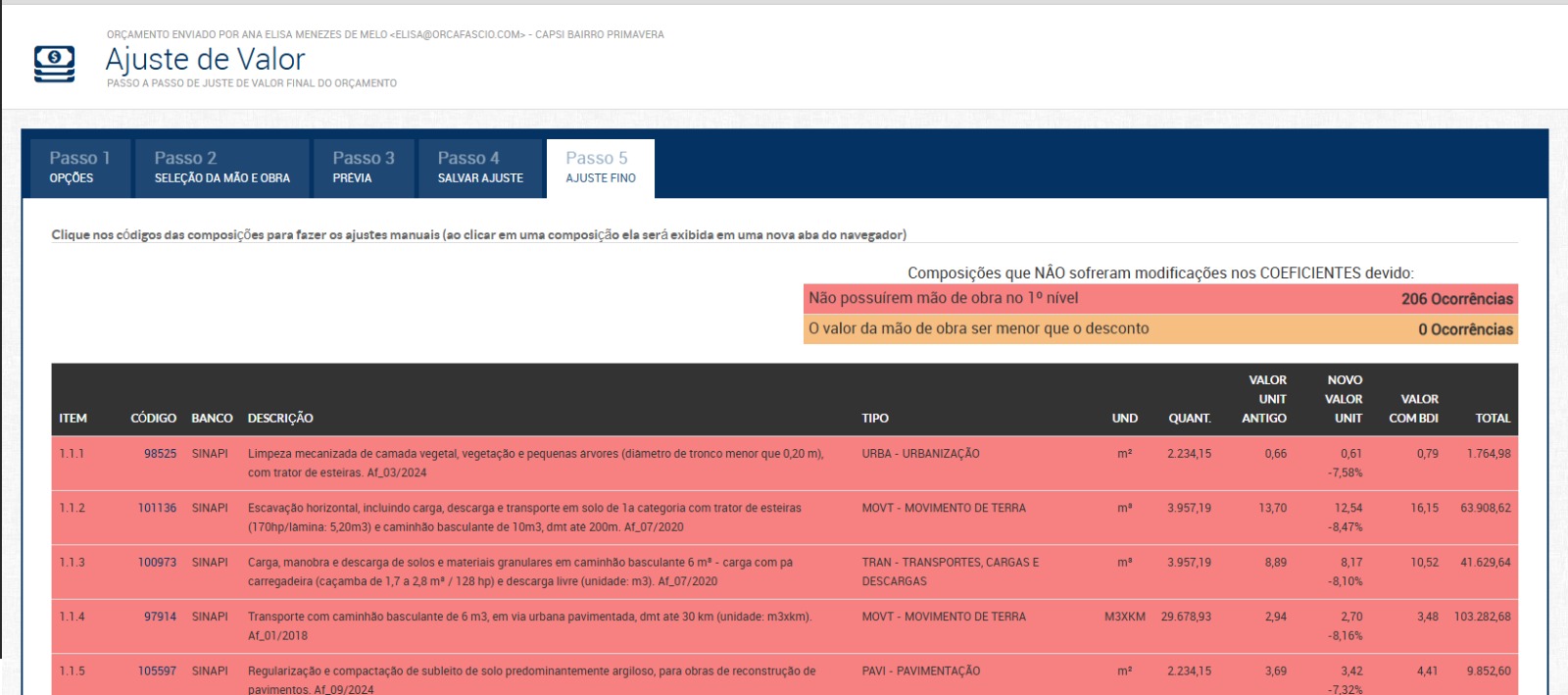The width and height of the screenshot is (1568, 695).
Task: Click total value 1.764,98
Action: (x=1489, y=454)
